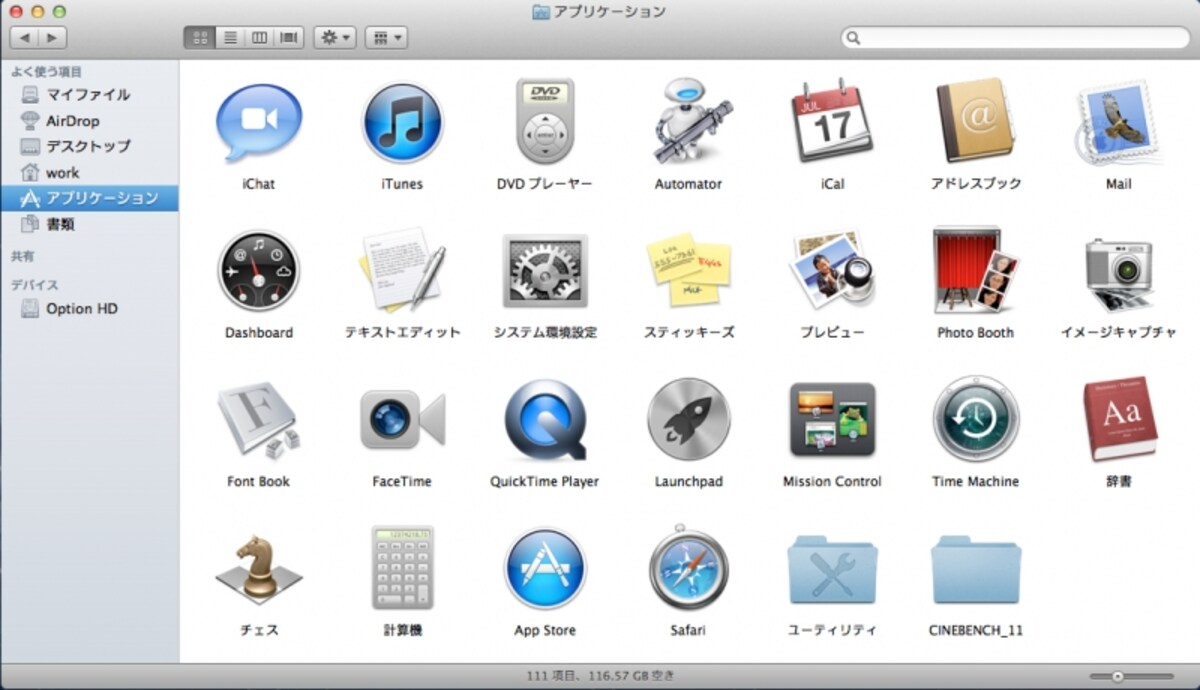Open the gear action dropdown menu

click(335, 37)
